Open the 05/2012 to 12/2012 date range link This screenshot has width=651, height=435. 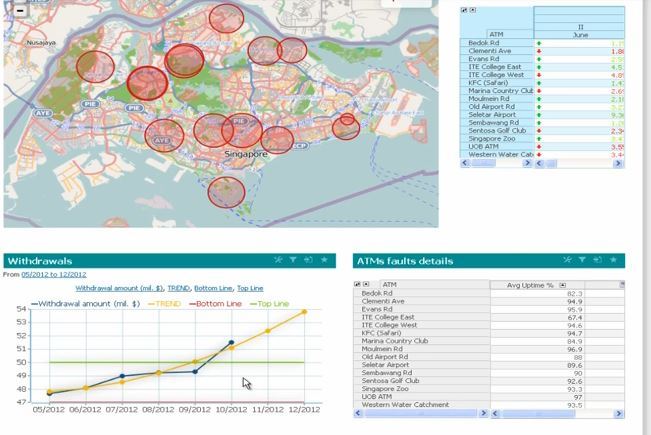tap(54, 274)
